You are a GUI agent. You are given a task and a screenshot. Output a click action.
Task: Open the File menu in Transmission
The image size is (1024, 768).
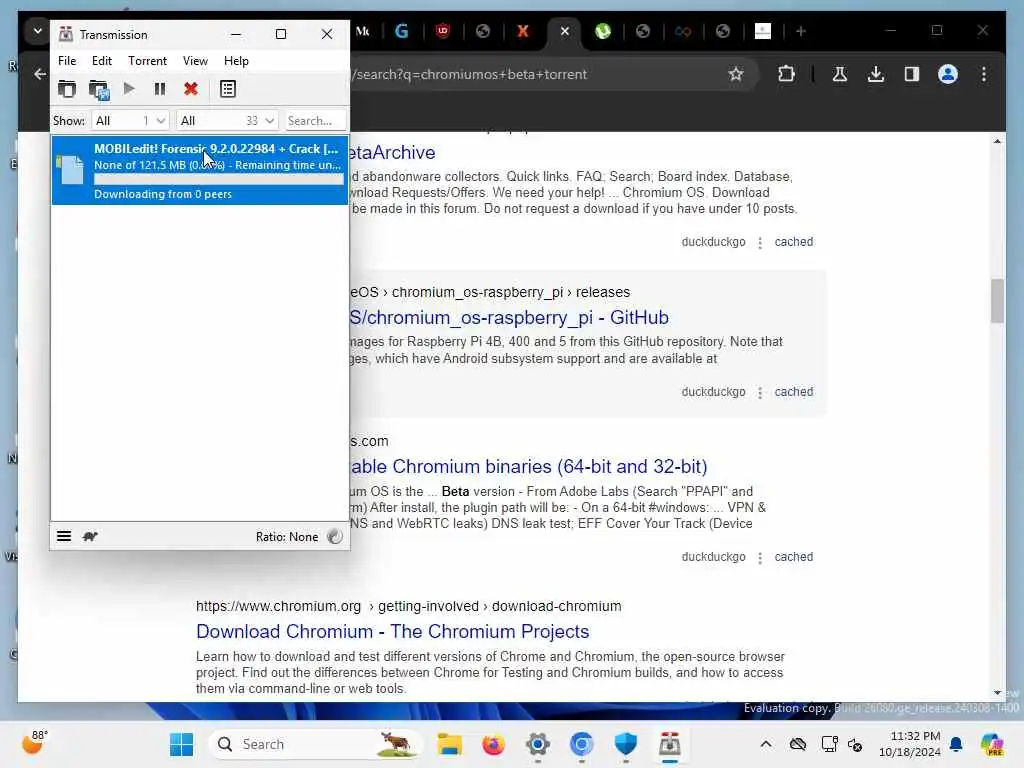(67, 61)
